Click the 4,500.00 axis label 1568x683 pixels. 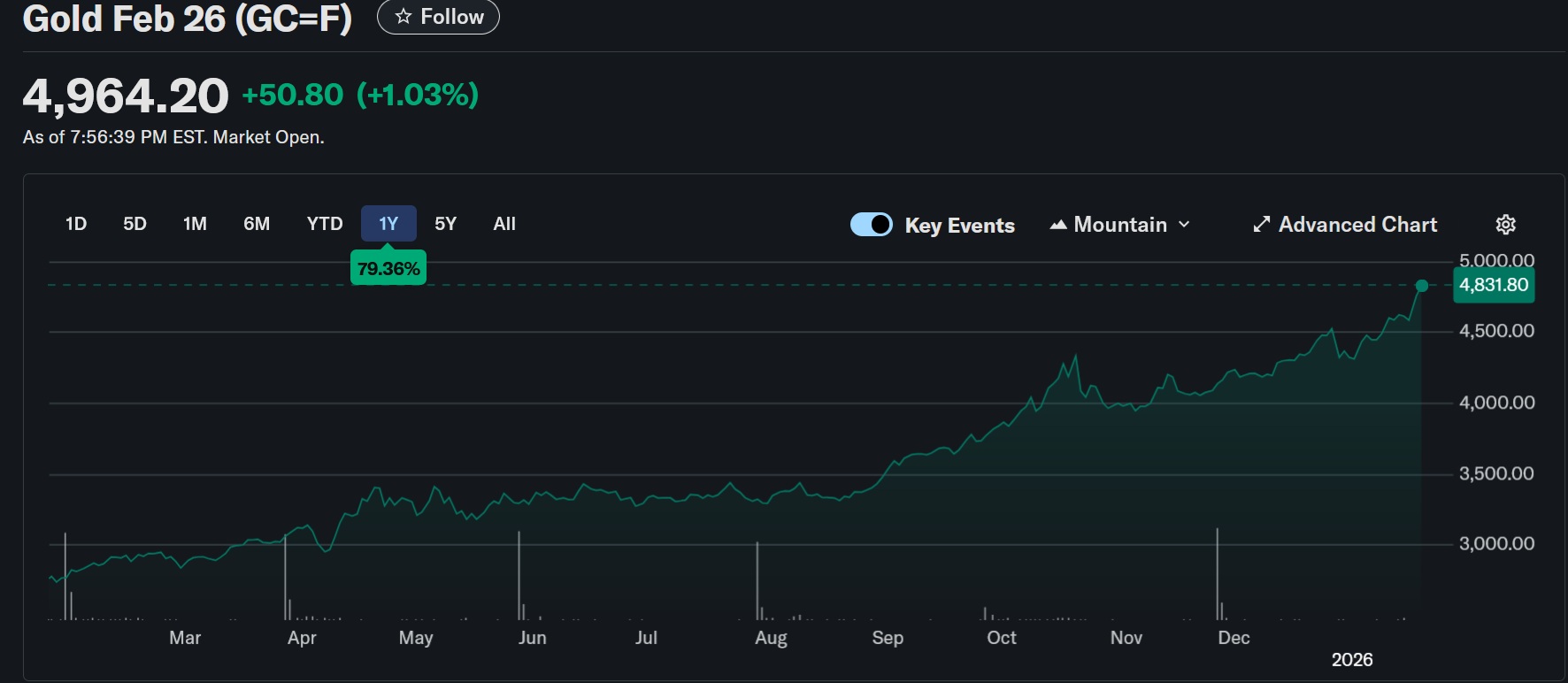pos(1496,331)
